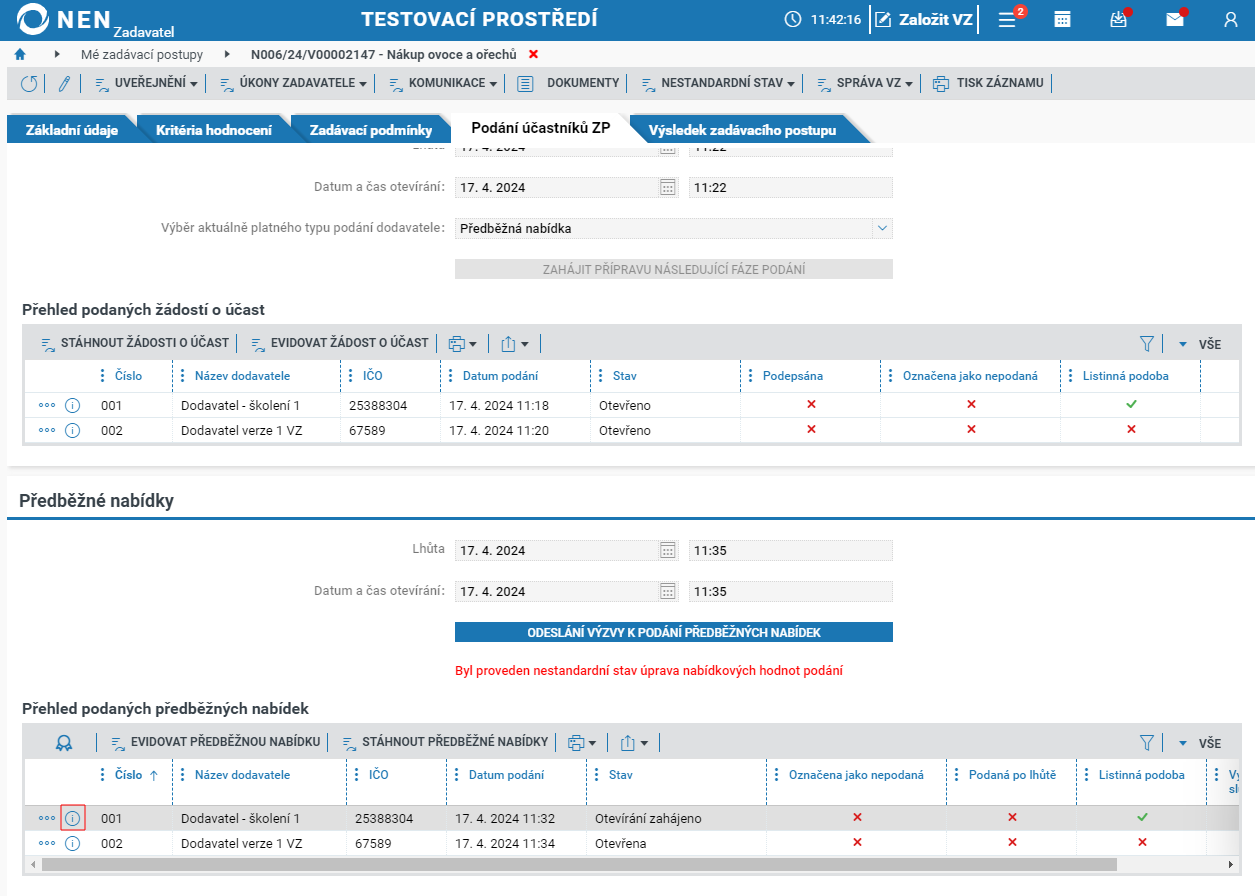Open the three-dots menu for preliminary offer 001
Screen dimensions: 1255x896
(46, 818)
